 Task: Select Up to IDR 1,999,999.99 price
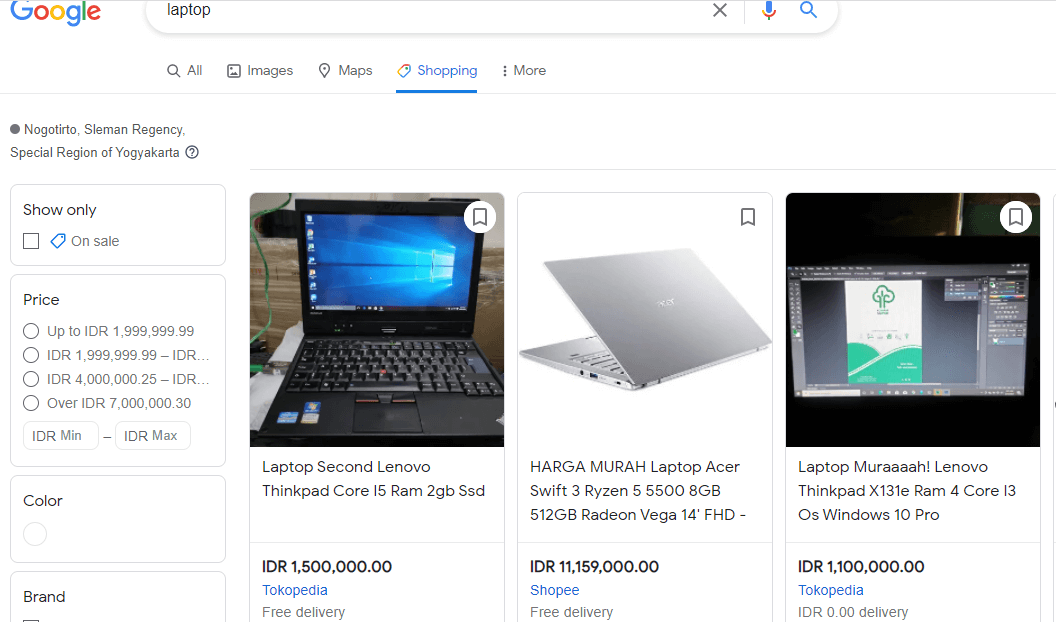(x=31, y=331)
